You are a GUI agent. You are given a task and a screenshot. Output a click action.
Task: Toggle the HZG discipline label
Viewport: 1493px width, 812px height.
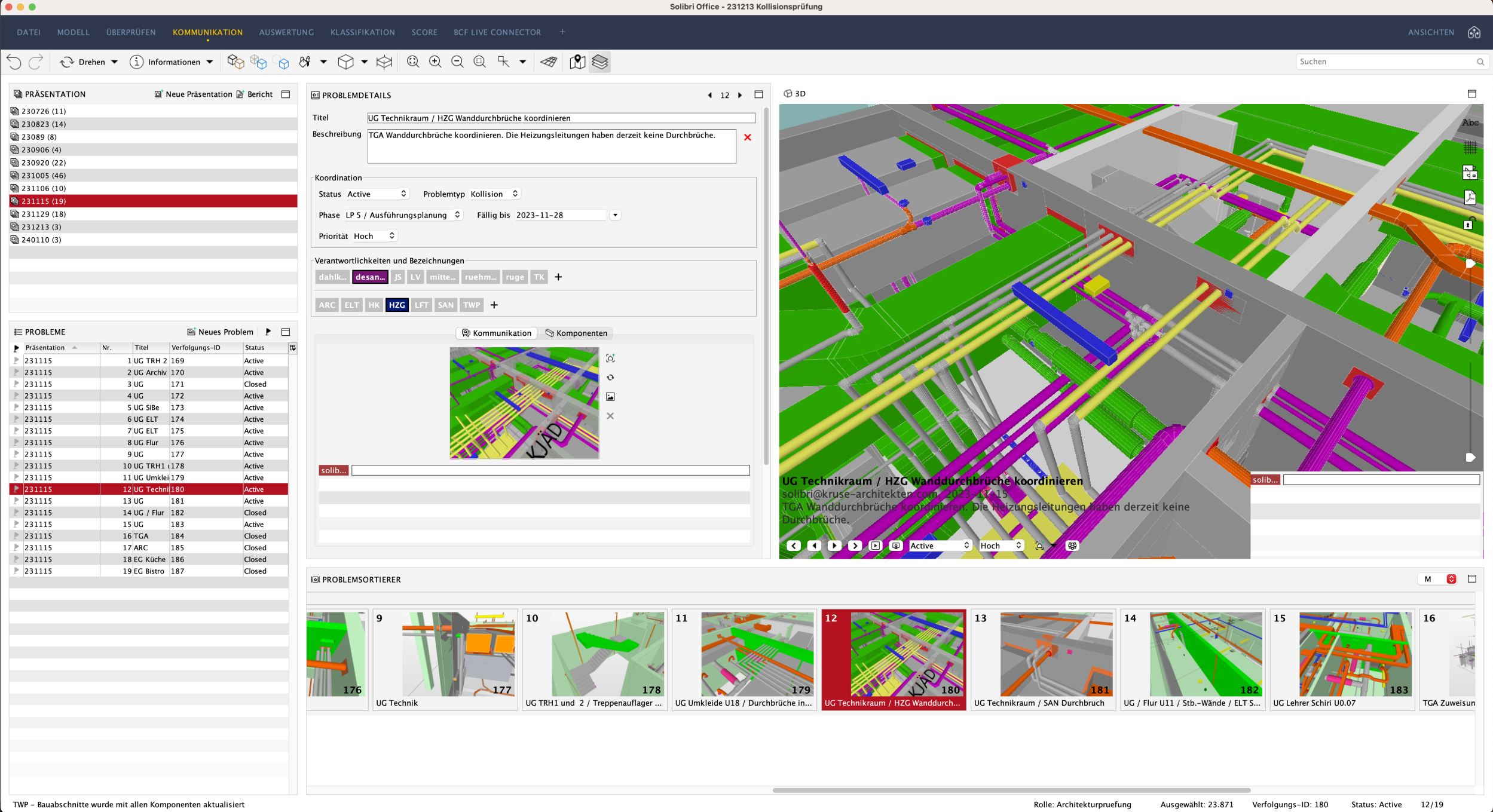397,305
